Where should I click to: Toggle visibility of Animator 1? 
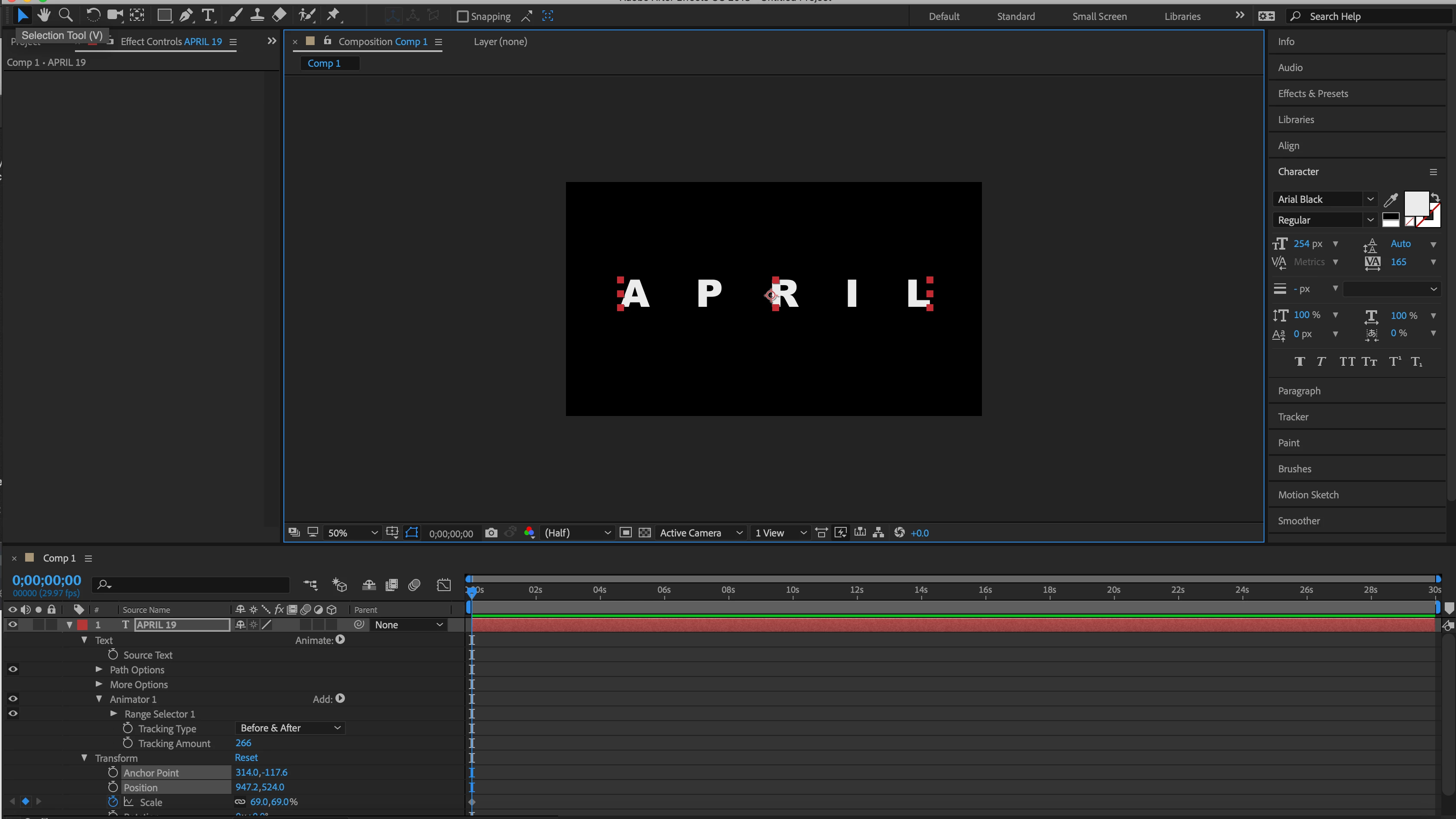click(13, 699)
